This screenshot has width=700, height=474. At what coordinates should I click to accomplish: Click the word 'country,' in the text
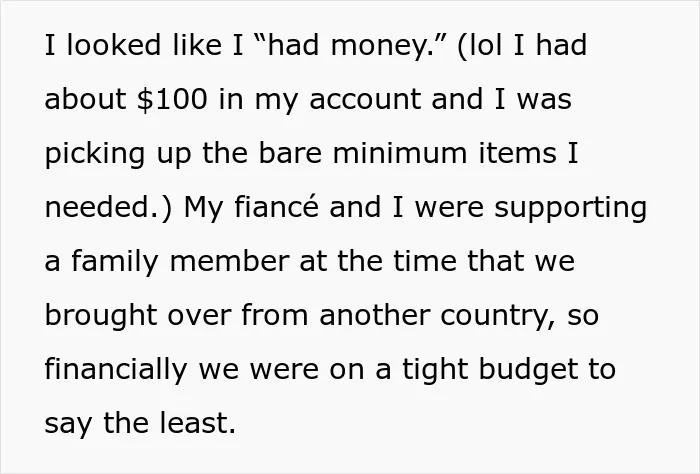click(498, 317)
